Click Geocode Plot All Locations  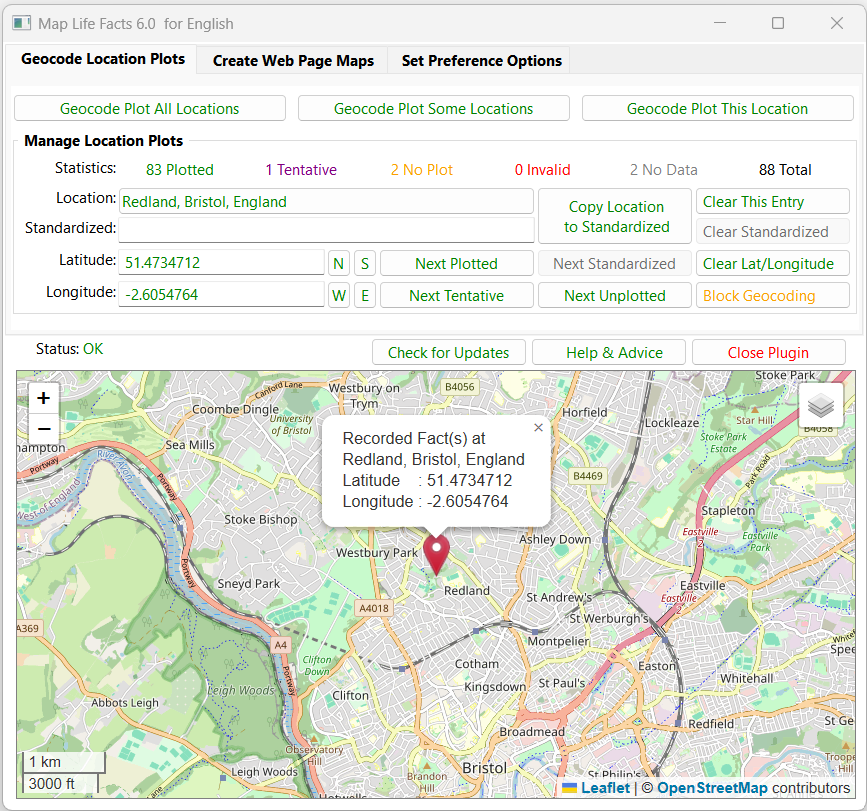click(x=148, y=108)
